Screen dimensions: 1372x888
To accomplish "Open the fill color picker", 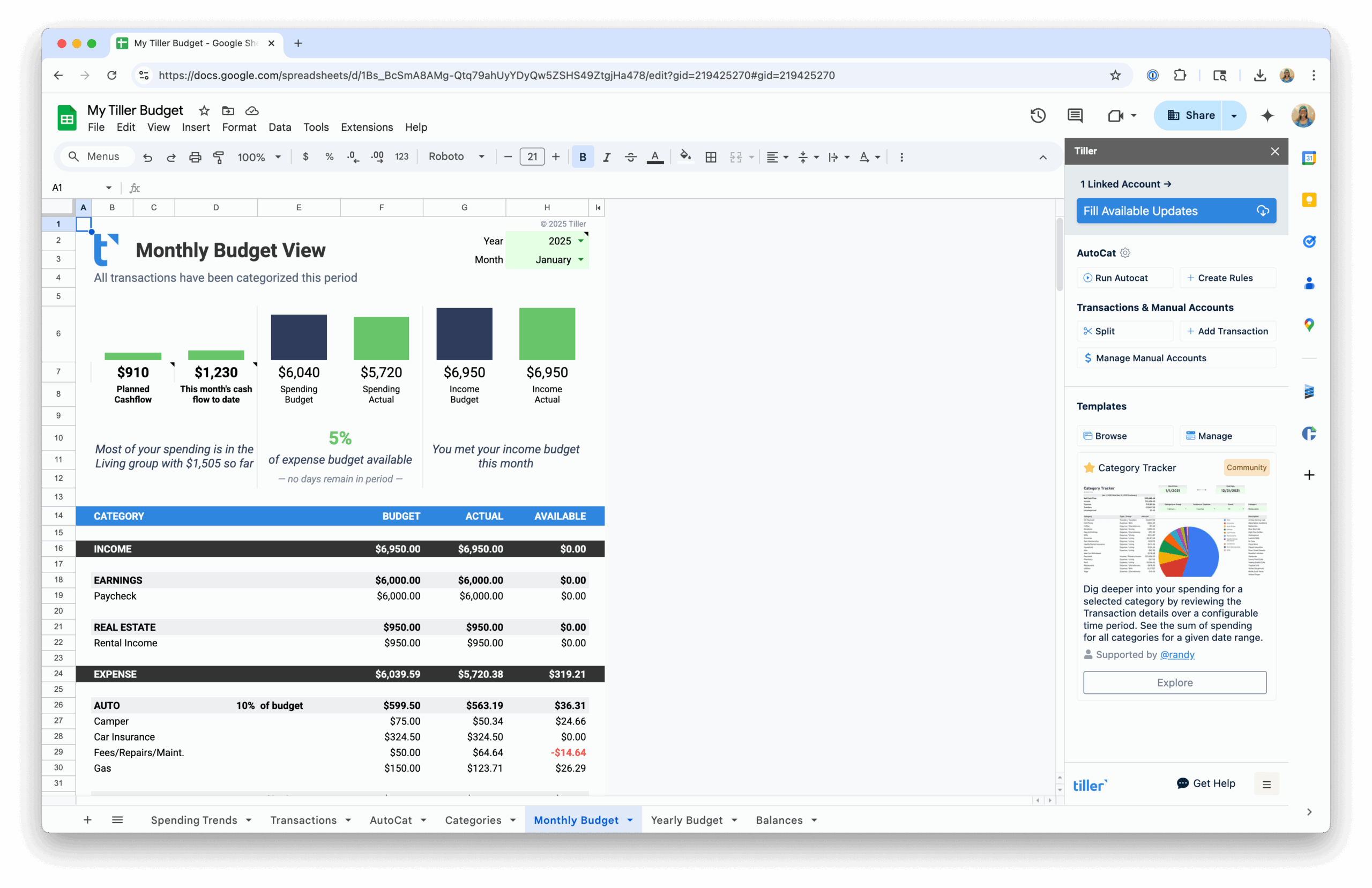I will (x=685, y=156).
